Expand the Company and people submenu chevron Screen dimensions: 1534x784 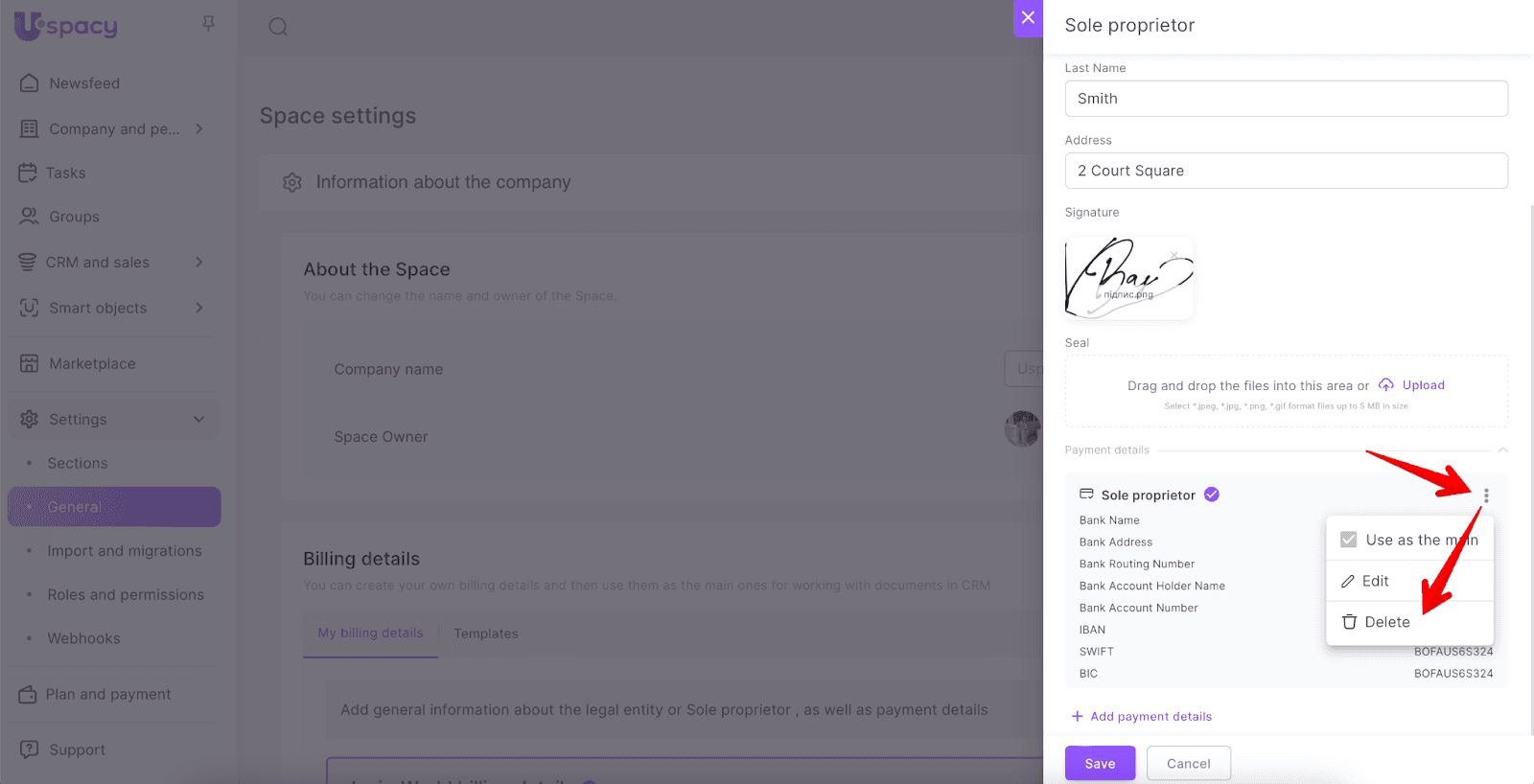[199, 128]
